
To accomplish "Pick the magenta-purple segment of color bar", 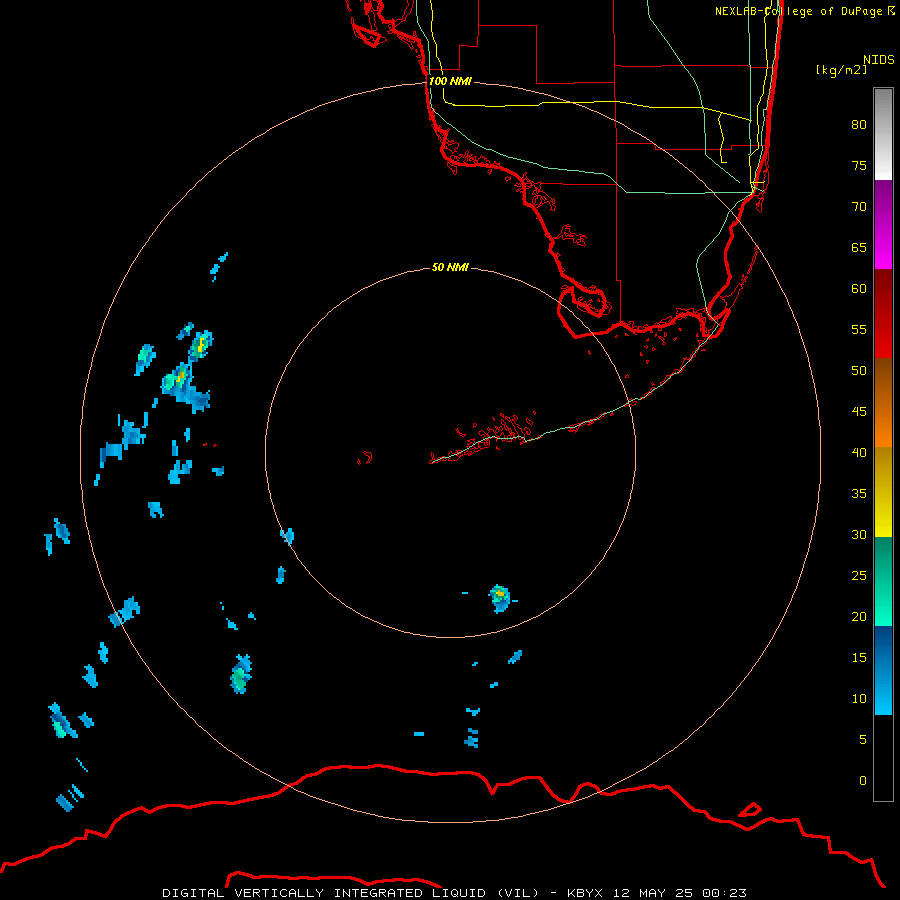I will pos(883,225).
